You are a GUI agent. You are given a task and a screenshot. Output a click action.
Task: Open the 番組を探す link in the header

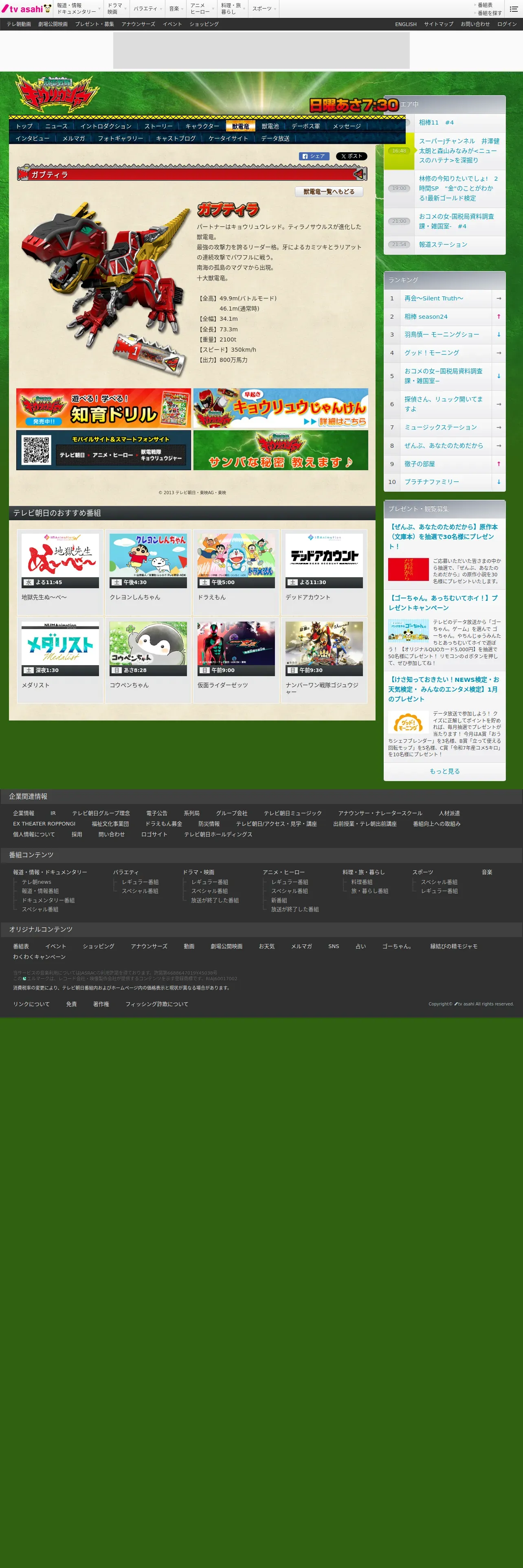point(490,13)
